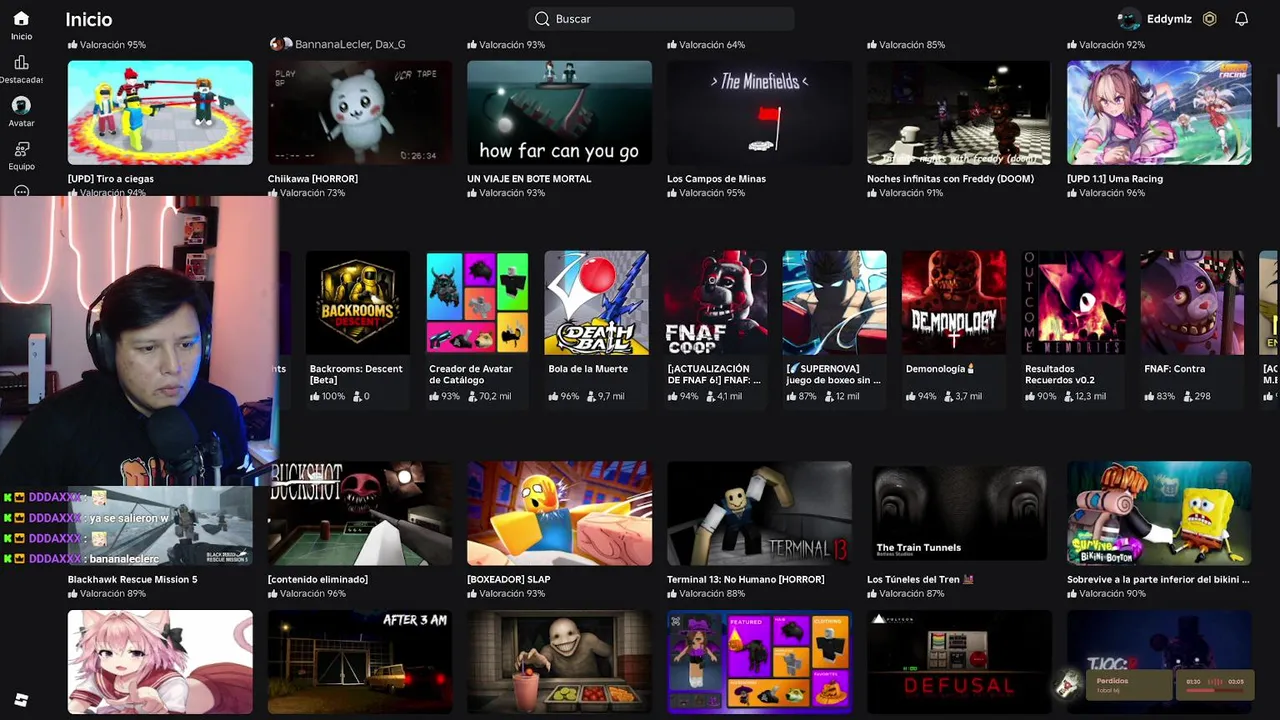Open the purple avatar catalog thumbnail
This screenshot has width=1280, height=720.
click(x=759, y=662)
